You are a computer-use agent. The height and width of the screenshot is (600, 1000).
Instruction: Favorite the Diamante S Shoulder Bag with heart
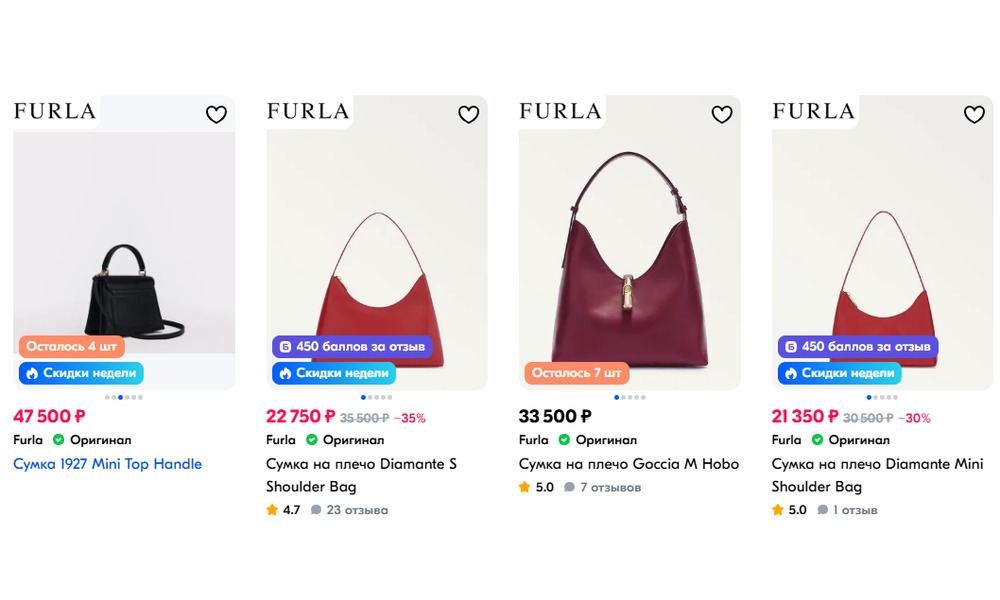coord(469,114)
